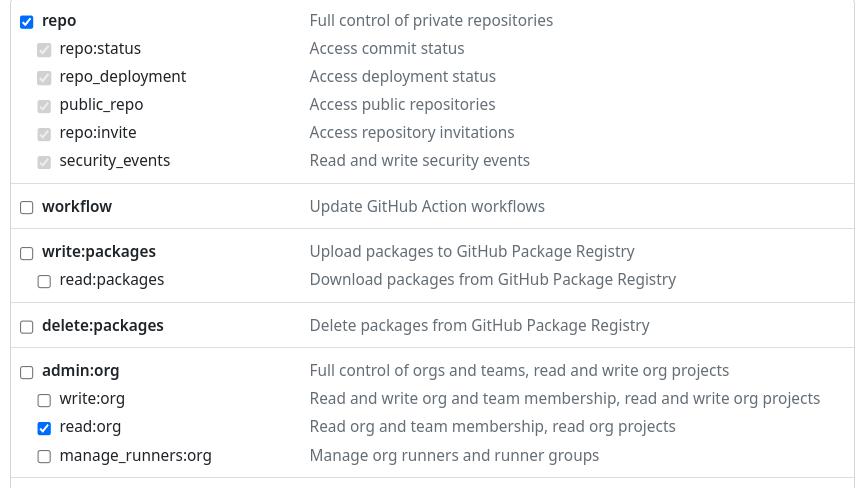861x488 pixels.
Task: Click the write:packages scope label
Action: 98,251
